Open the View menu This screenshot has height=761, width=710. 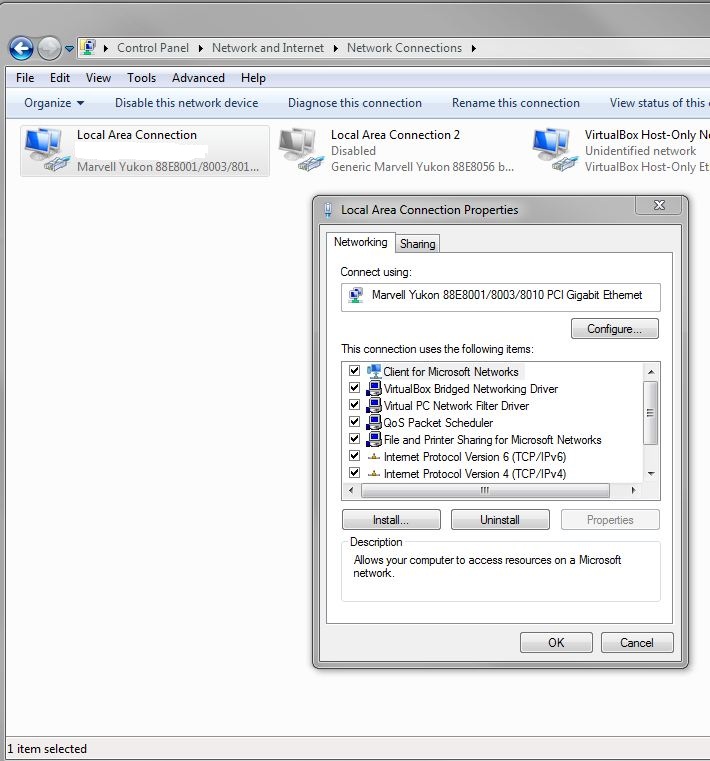[98, 78]
